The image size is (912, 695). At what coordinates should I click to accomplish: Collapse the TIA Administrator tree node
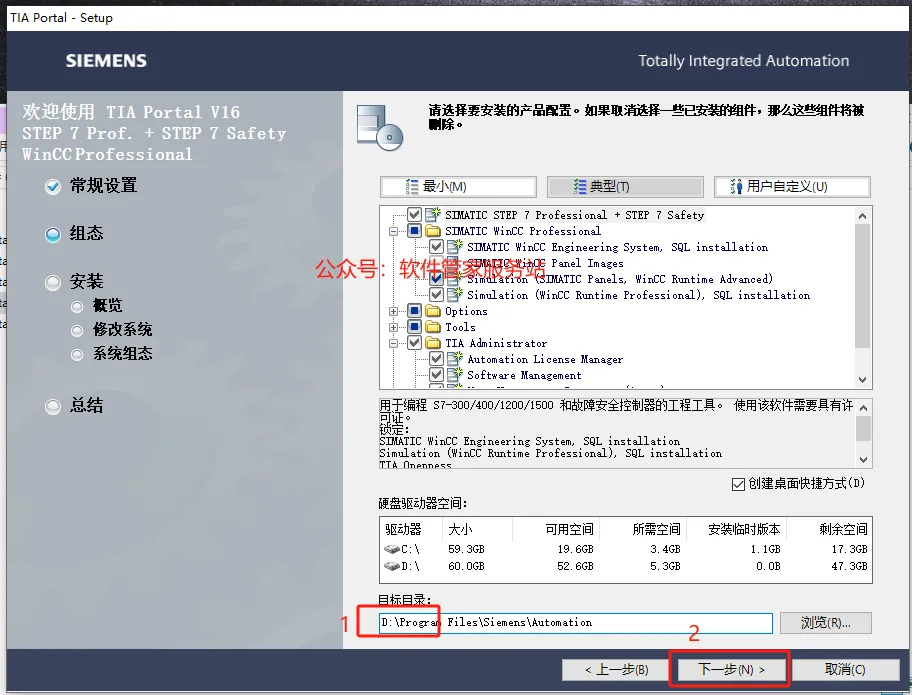pos(394,344)
